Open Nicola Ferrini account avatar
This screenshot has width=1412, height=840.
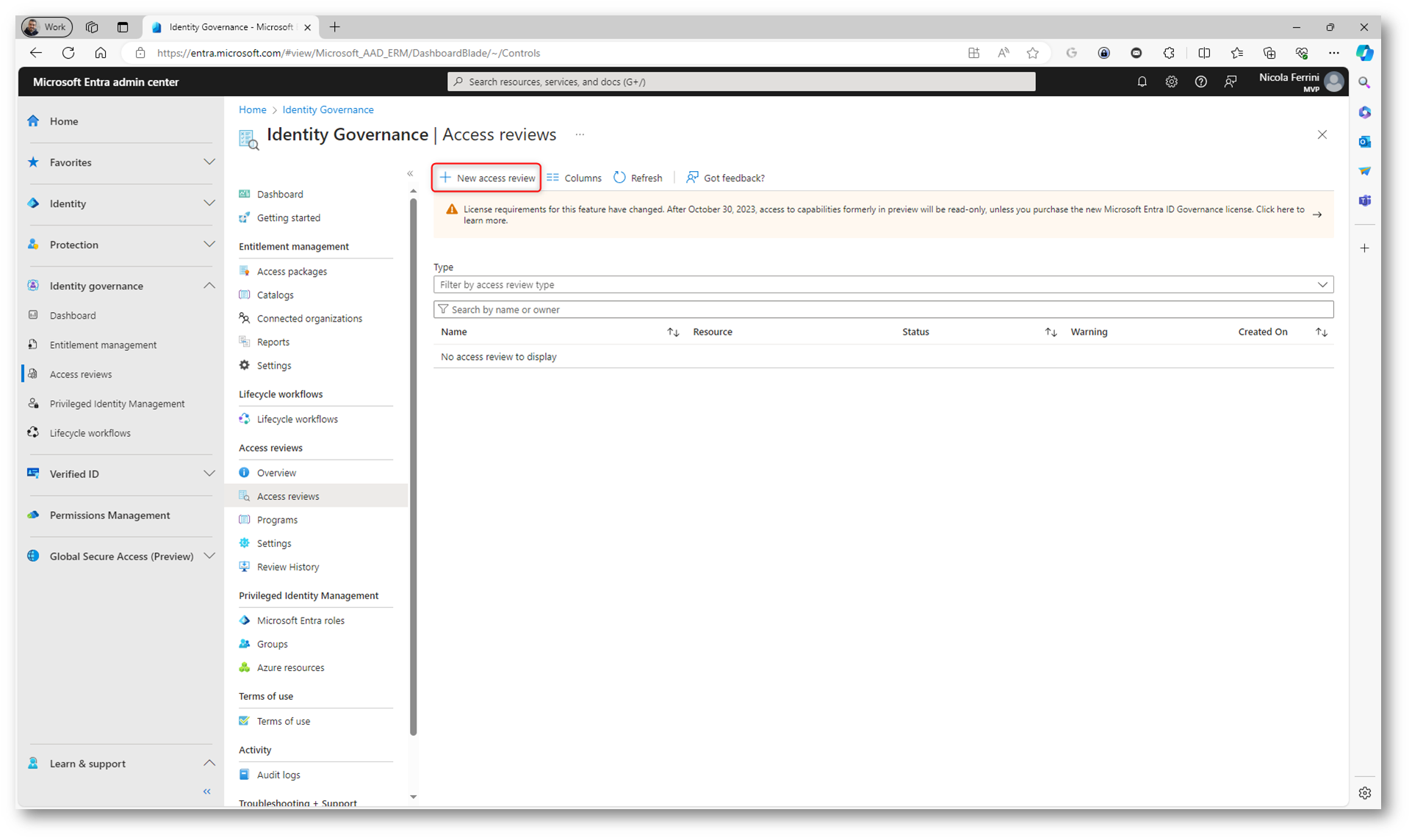coord(1334,82)
